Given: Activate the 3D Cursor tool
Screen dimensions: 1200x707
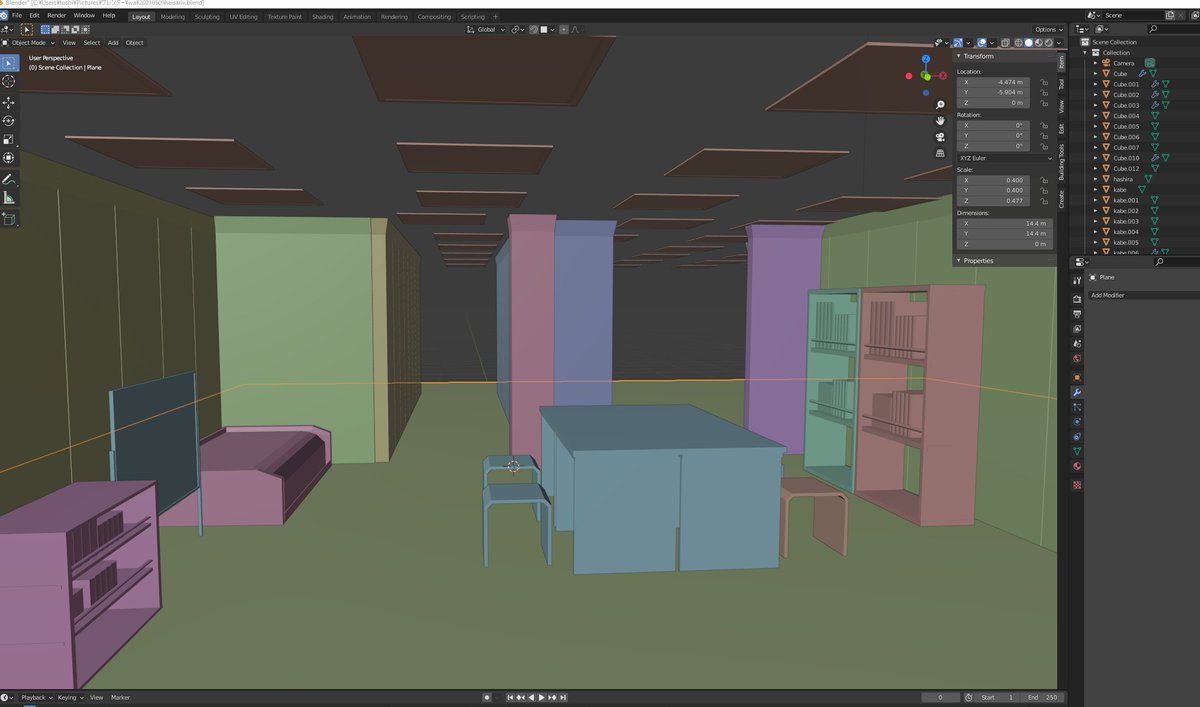Looking at the screenshot, I should tap(9, 82).
